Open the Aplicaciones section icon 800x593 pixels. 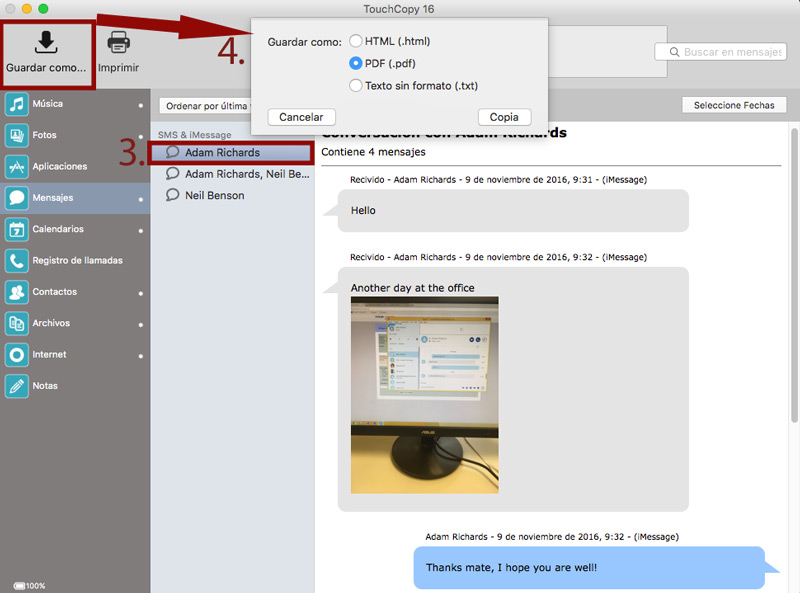tap(16, 166)
